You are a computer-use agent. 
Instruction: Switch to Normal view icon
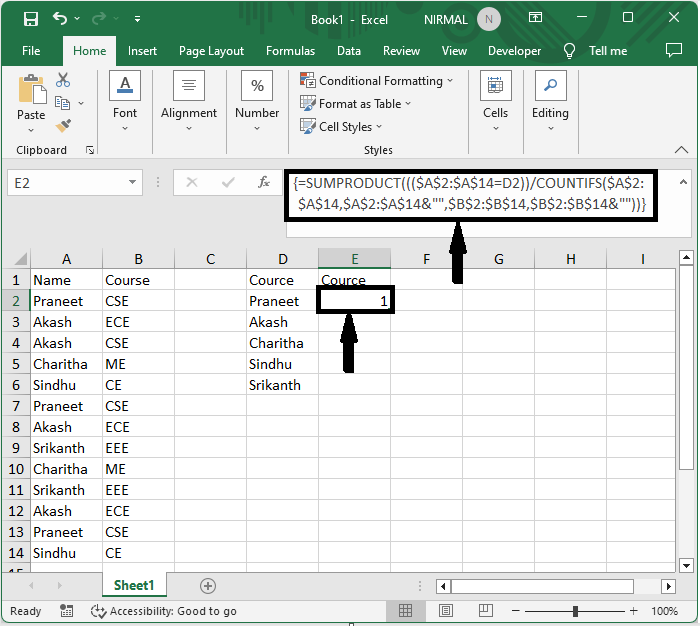[405, 610]
